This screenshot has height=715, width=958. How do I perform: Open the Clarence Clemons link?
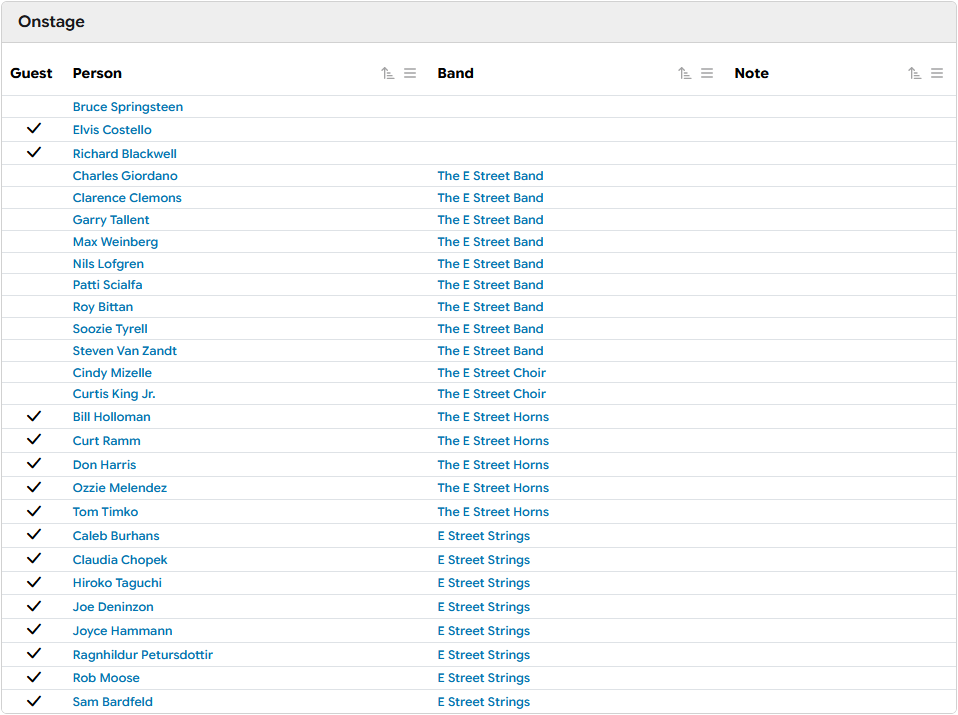pos(127,198)
